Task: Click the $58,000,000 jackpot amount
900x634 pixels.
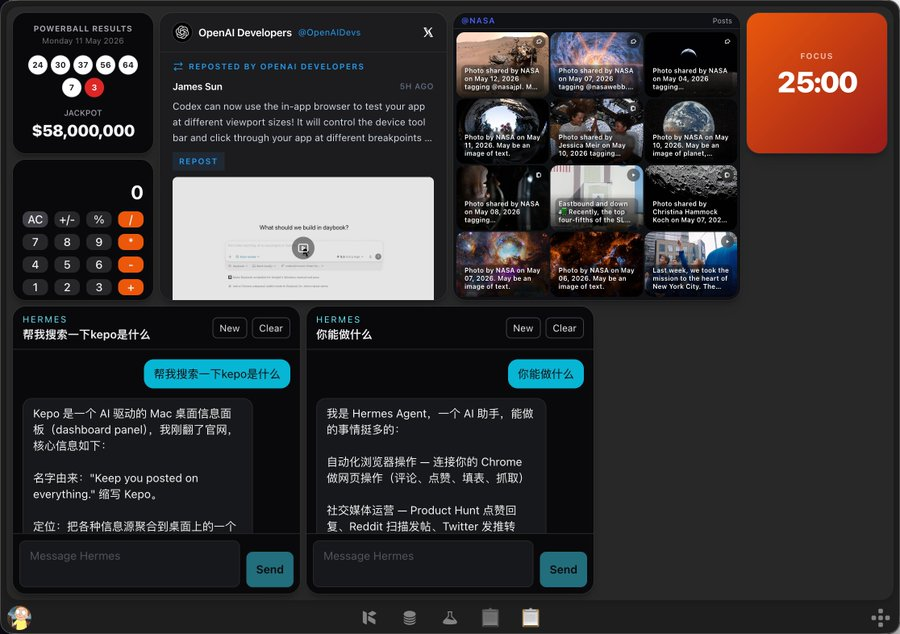Action: coord(83,131)
